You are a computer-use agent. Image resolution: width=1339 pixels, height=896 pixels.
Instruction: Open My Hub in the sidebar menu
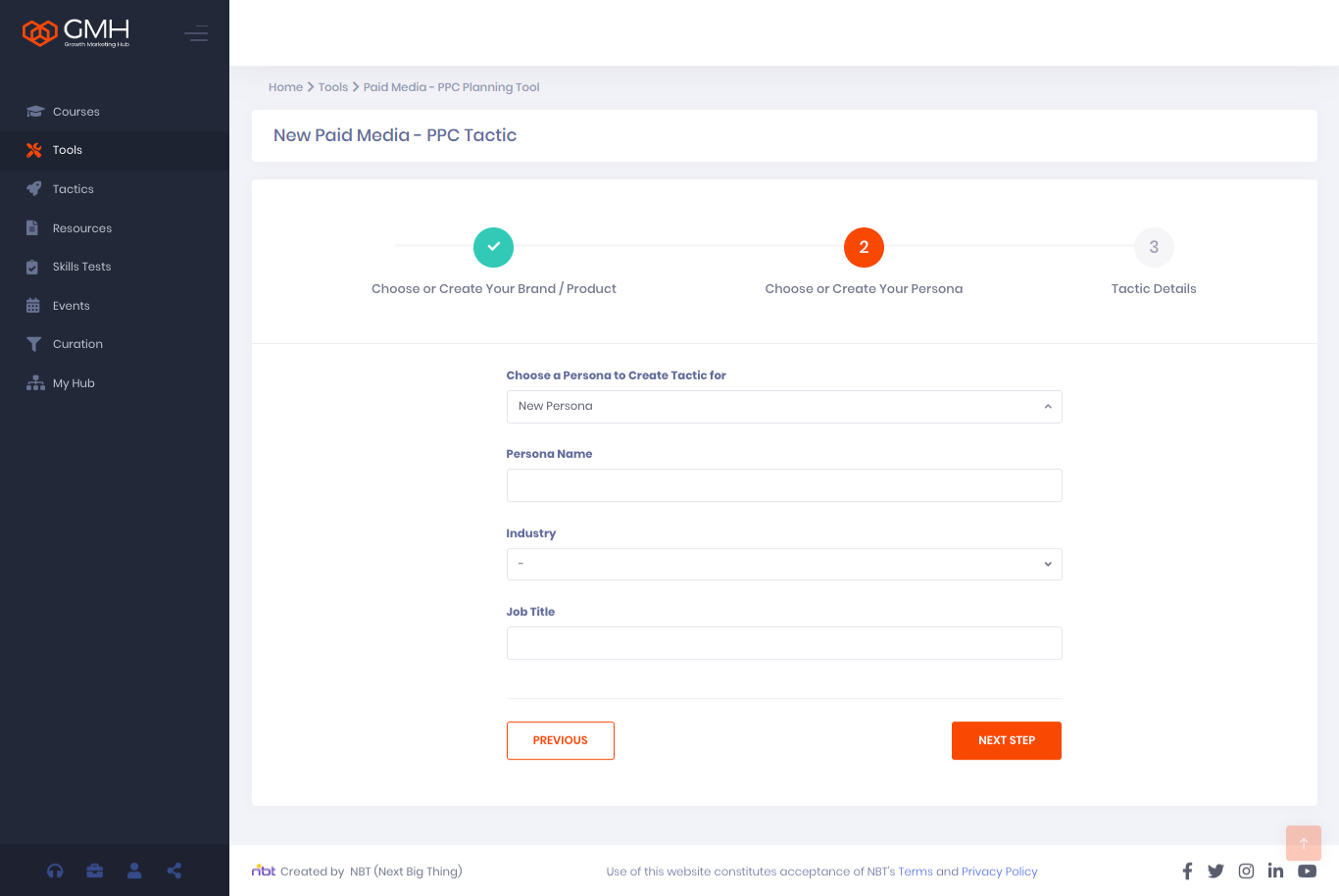tap(115, 383)
